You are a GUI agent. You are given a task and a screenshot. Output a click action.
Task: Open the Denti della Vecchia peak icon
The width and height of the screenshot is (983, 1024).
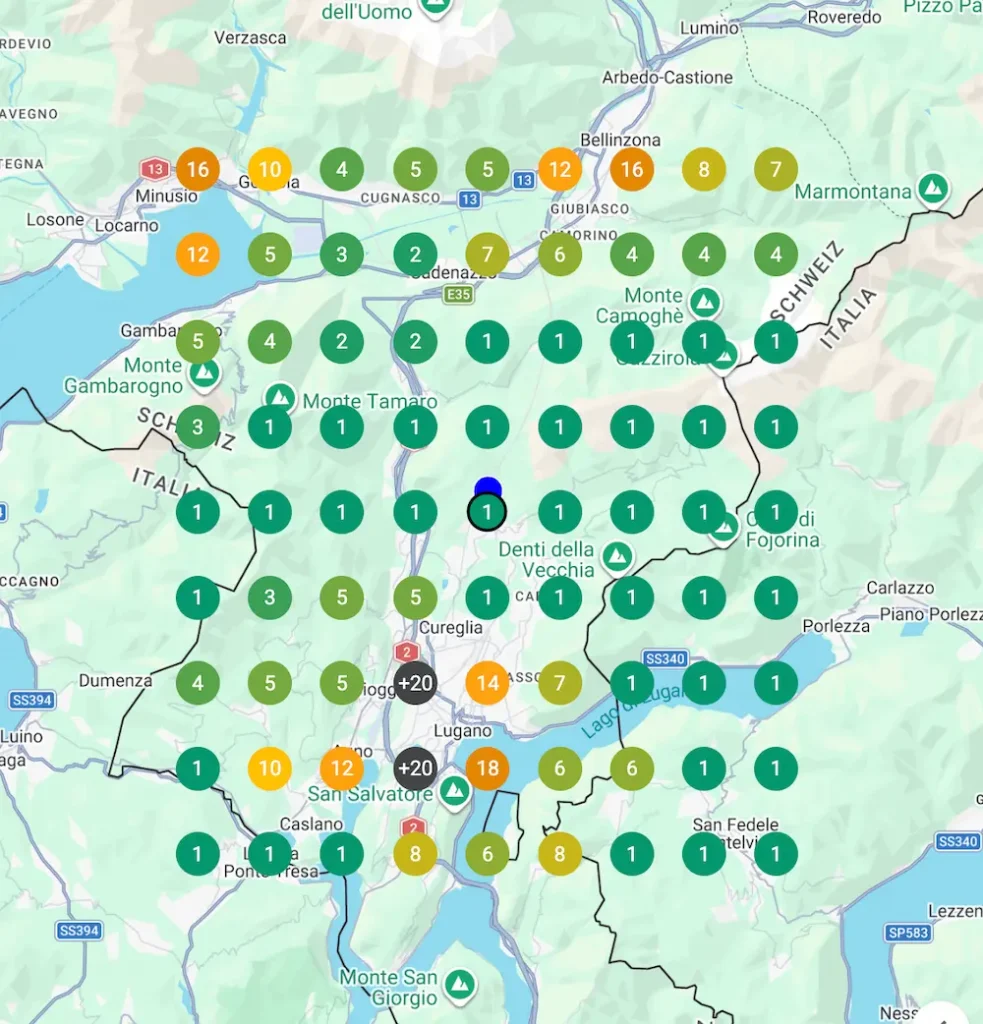pos(617,555)
